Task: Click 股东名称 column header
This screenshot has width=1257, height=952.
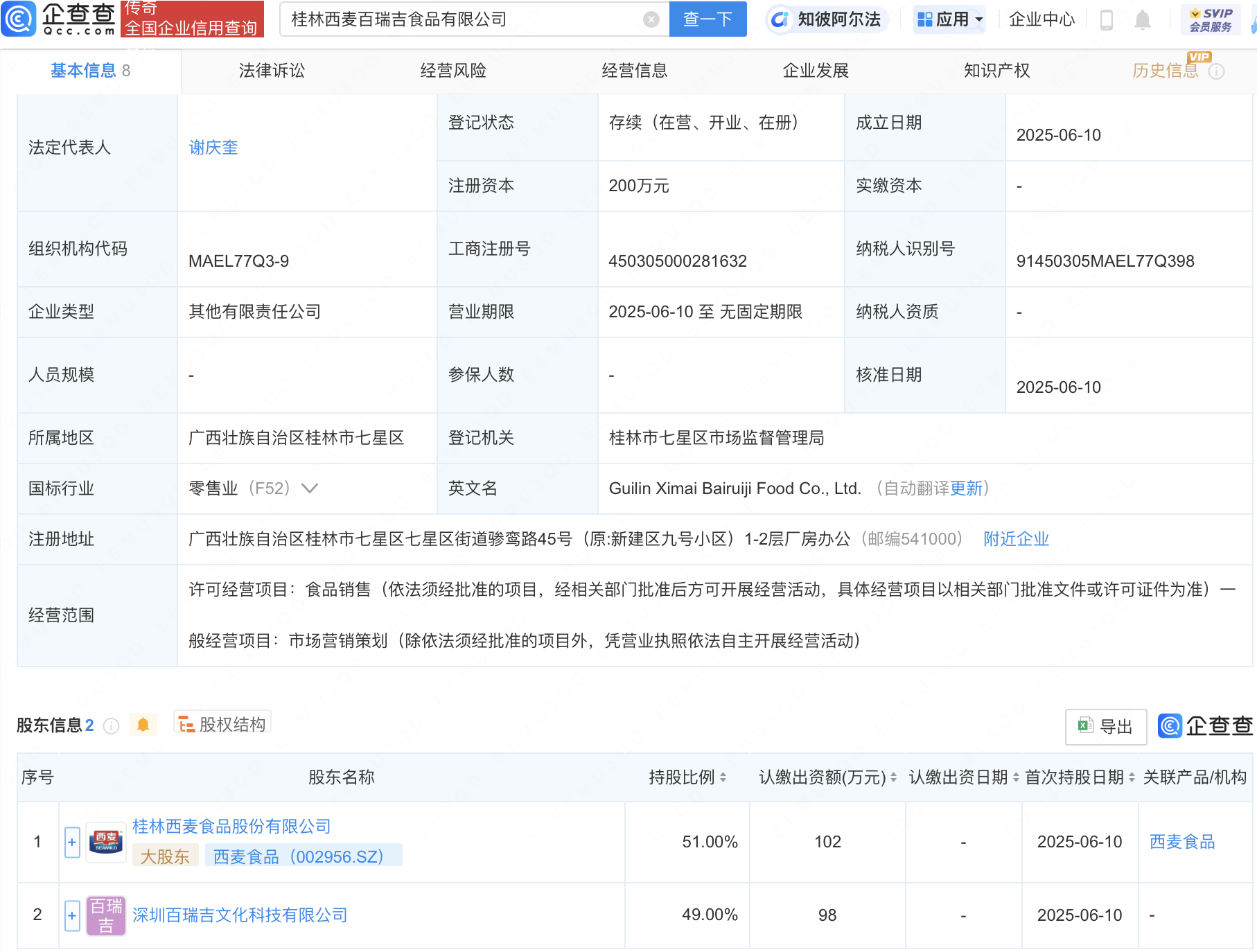Action: pyautogui.click(x=341, y=777)
